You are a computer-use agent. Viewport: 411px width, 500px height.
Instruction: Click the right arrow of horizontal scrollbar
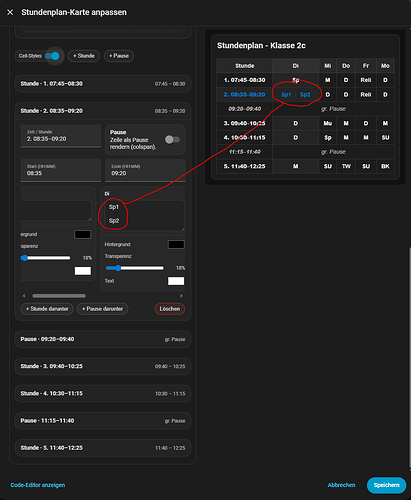pos(181,296)
